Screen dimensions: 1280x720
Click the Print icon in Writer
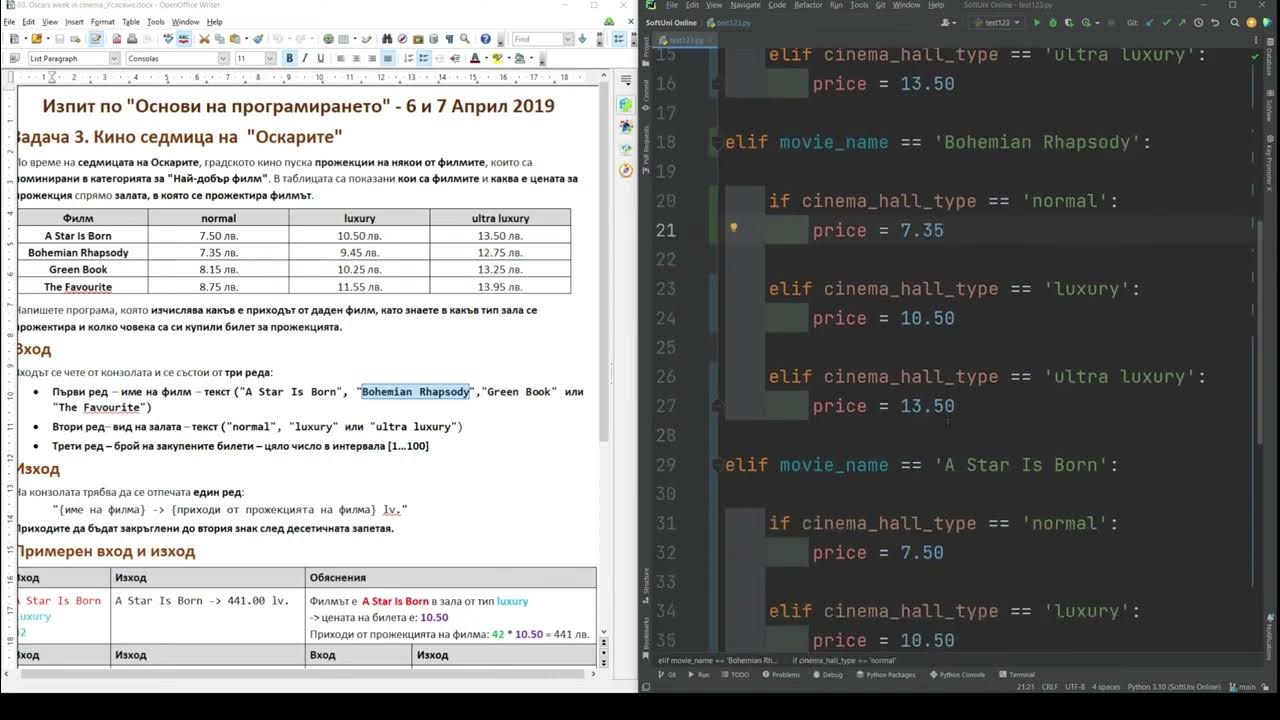(131, 39)
